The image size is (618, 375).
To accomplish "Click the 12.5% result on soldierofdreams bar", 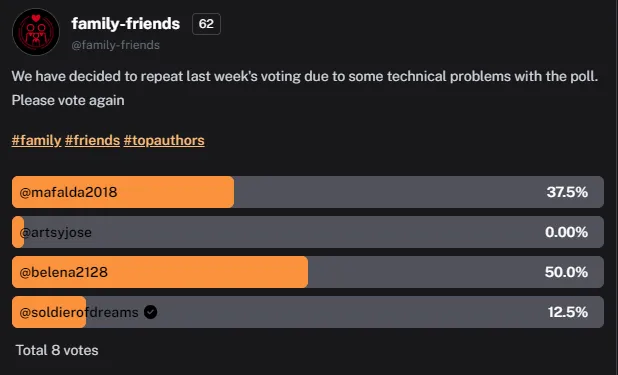I will 568,312.
